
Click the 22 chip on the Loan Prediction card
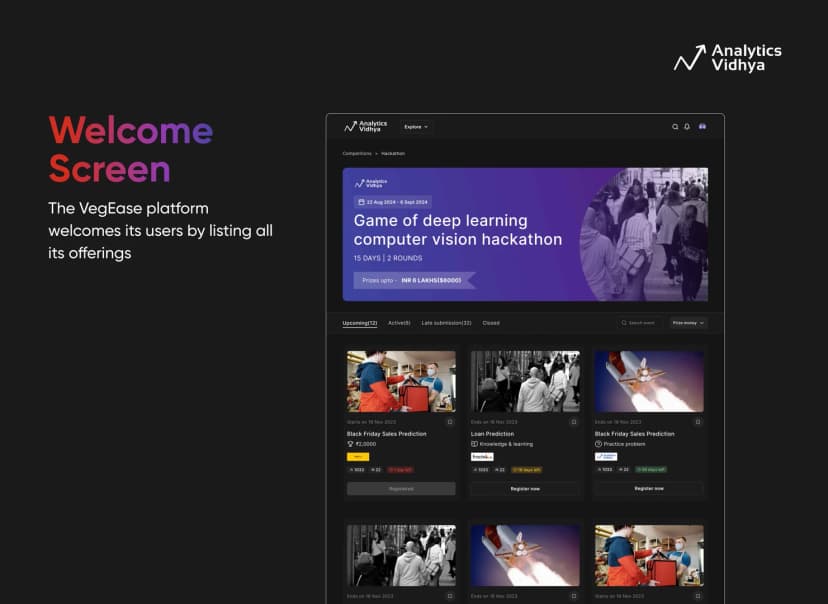500,470
